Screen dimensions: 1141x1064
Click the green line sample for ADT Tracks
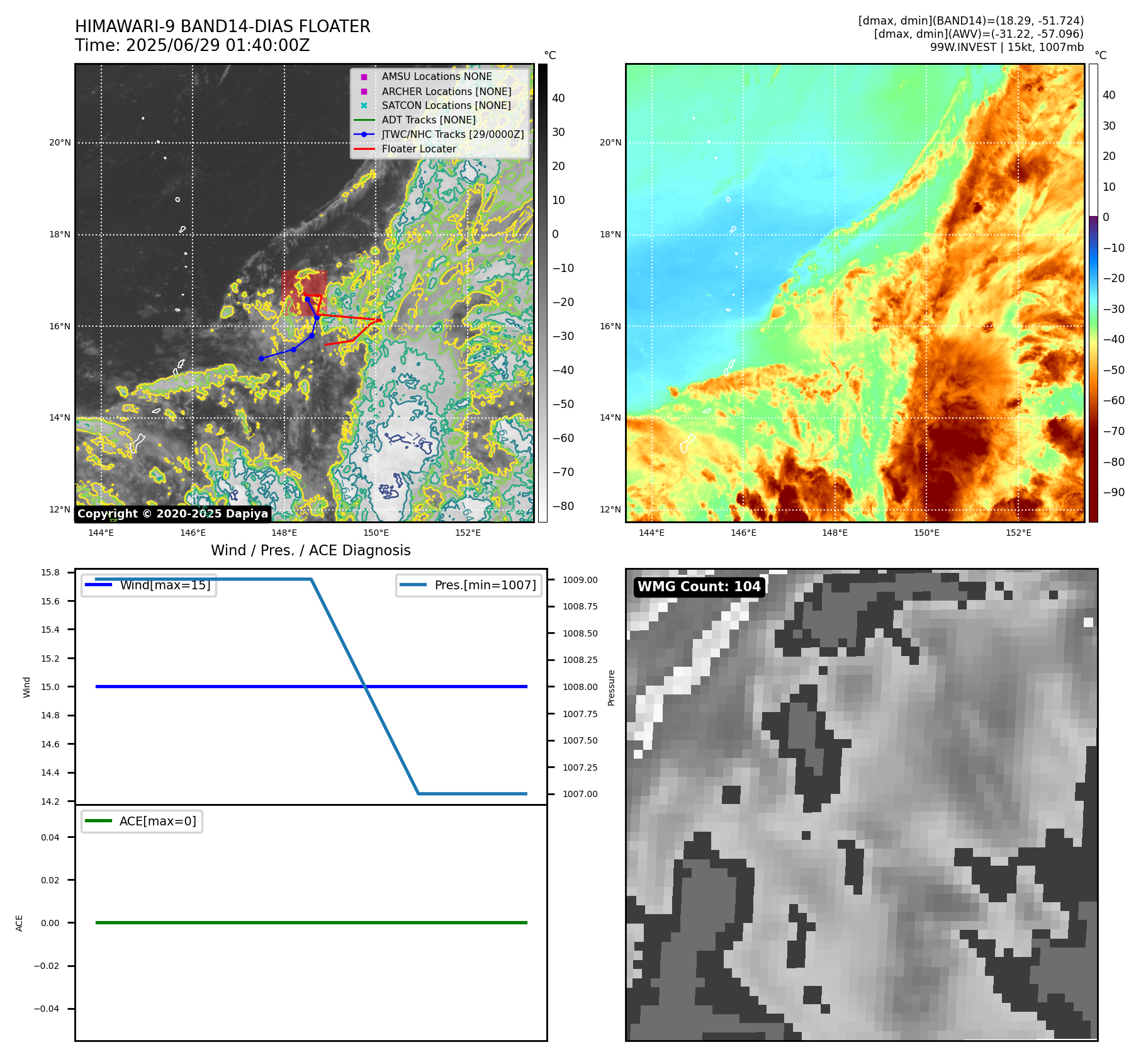pos(364,120)
